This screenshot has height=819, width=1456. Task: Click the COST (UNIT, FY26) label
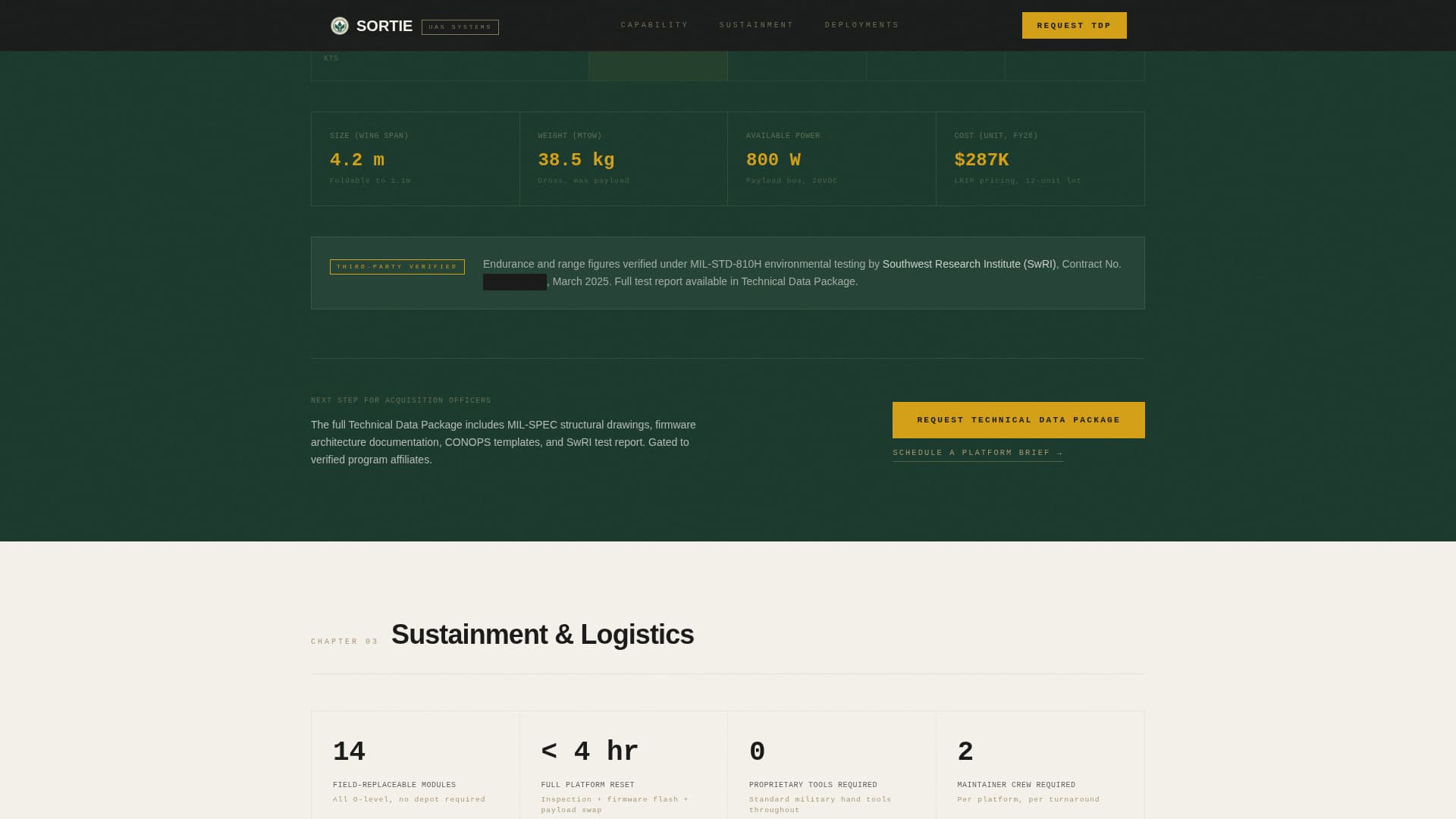tap(996, 136)
